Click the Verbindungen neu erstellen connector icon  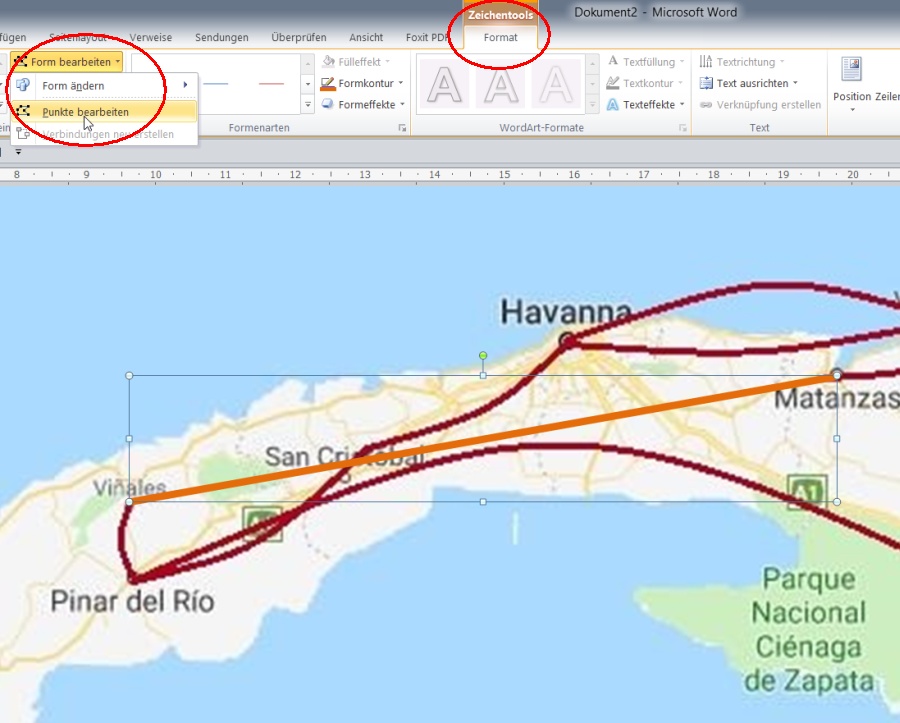[23, 134]
